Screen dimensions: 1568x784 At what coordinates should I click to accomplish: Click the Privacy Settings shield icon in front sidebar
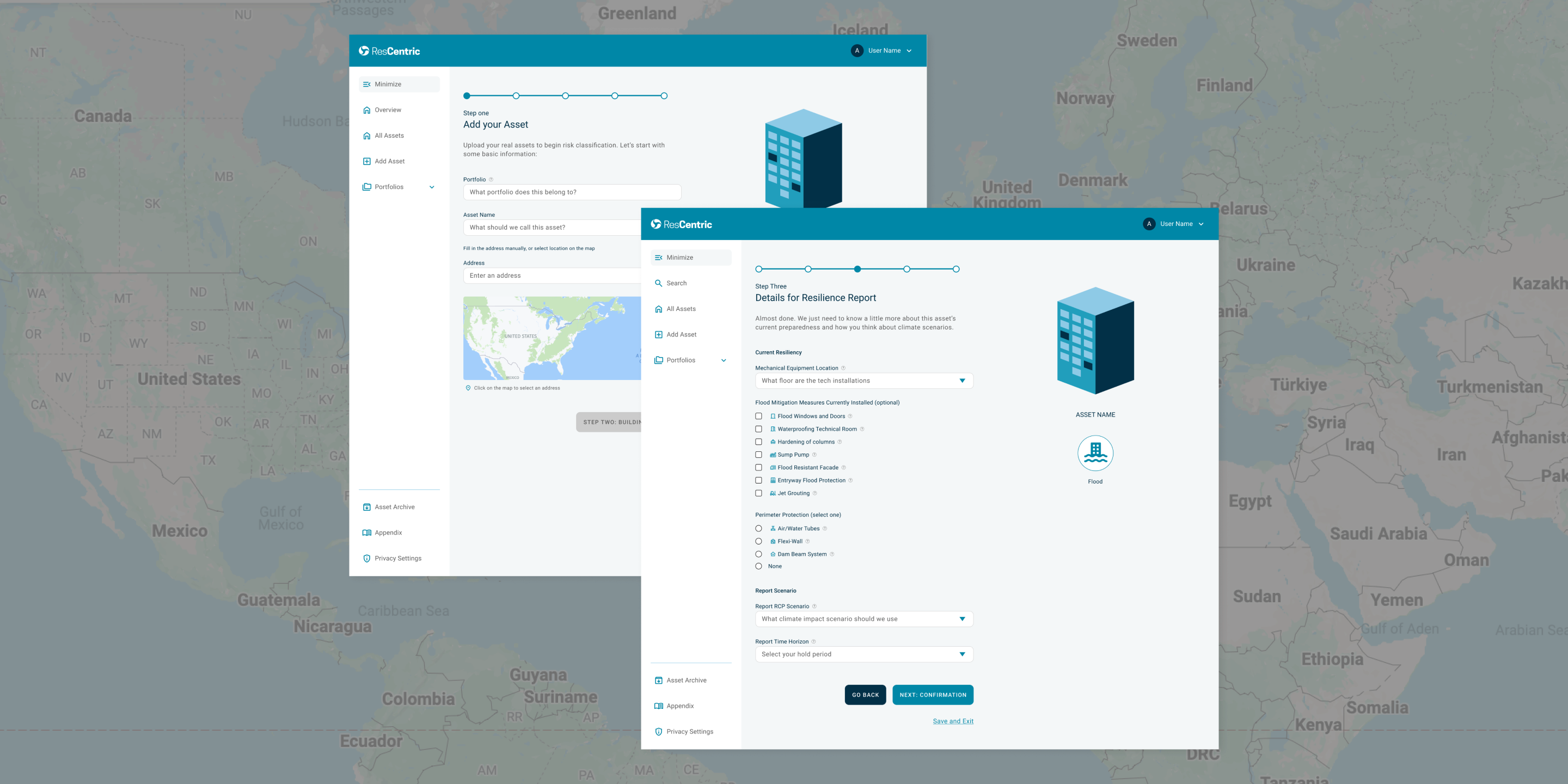pos(659,732)
